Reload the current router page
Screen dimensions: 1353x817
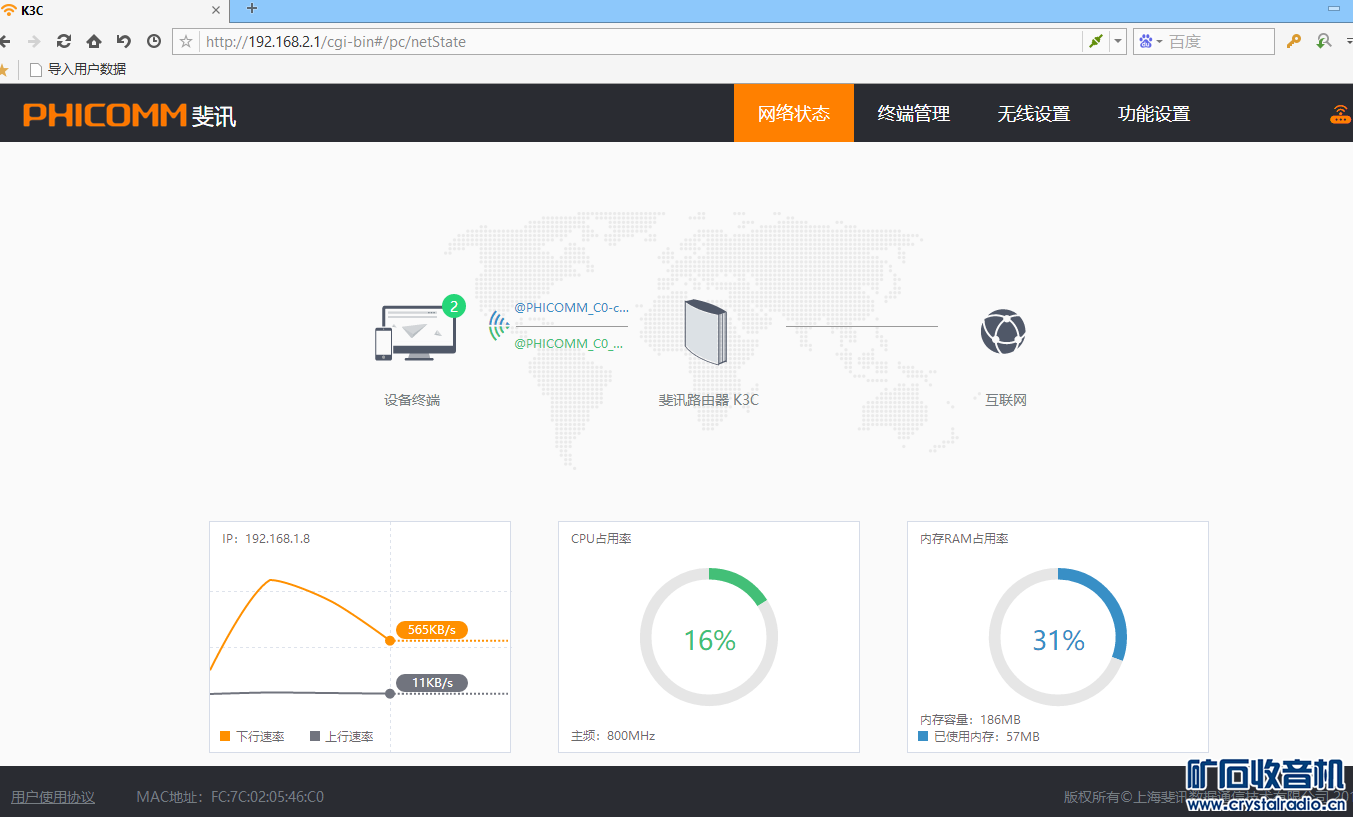pyautogui.click(x=64, y=41)
